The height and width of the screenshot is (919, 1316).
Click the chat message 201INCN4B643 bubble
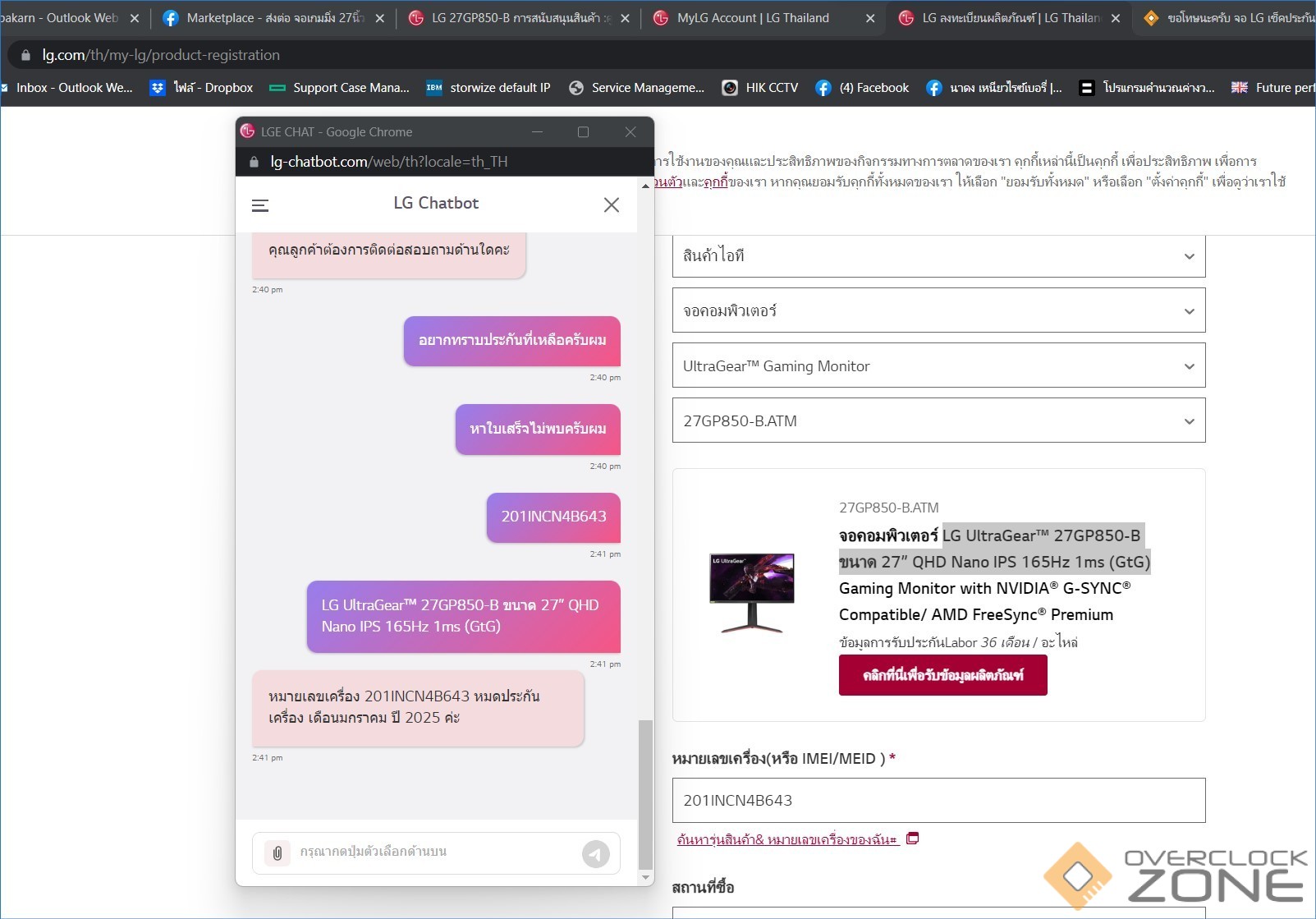553,517
